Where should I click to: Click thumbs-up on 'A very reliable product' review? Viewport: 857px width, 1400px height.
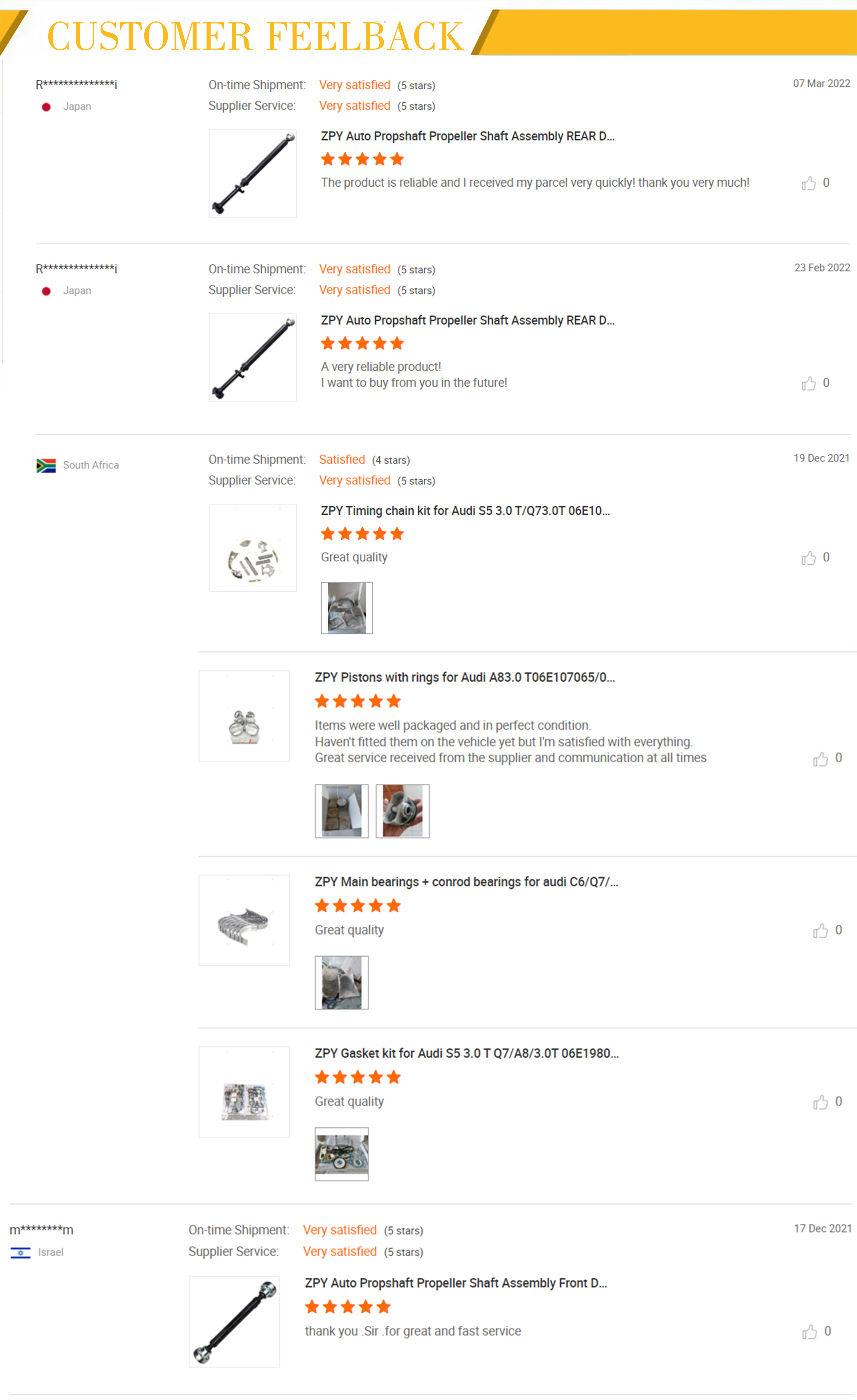pyautogui.click(x=808, y=384)
